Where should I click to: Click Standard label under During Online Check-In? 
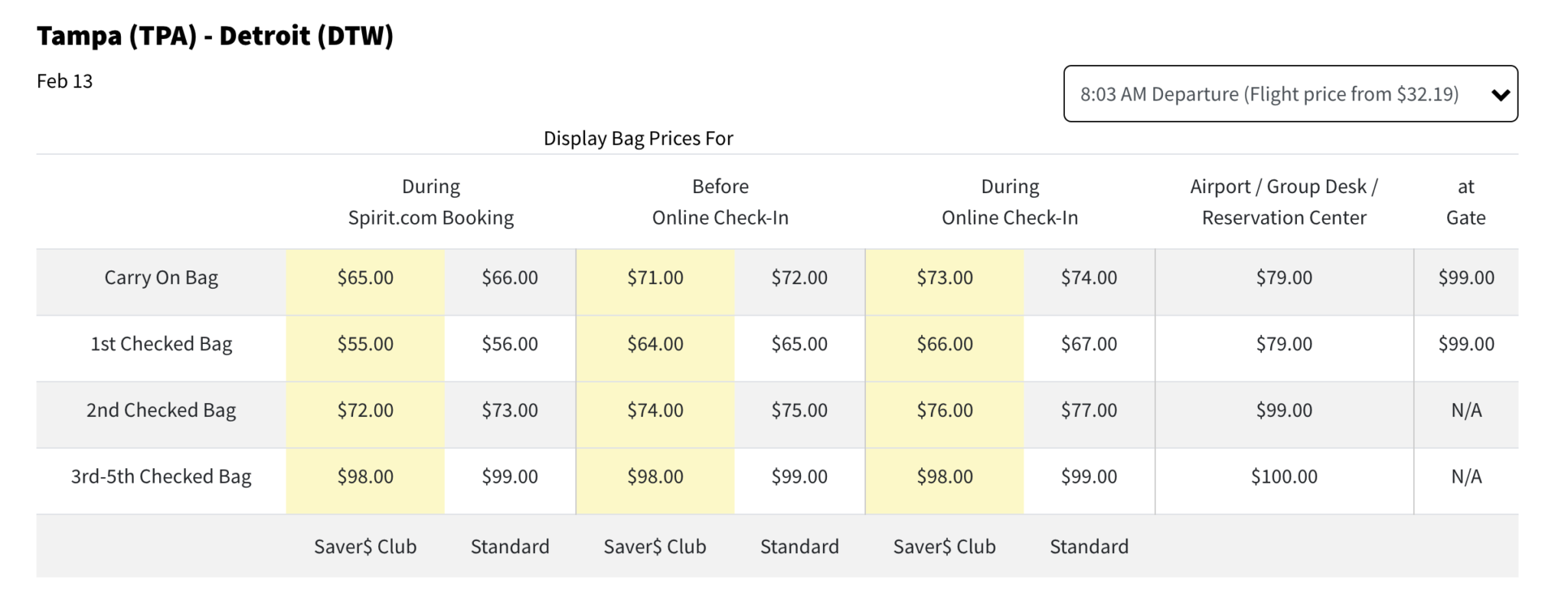pos(1088,547)
